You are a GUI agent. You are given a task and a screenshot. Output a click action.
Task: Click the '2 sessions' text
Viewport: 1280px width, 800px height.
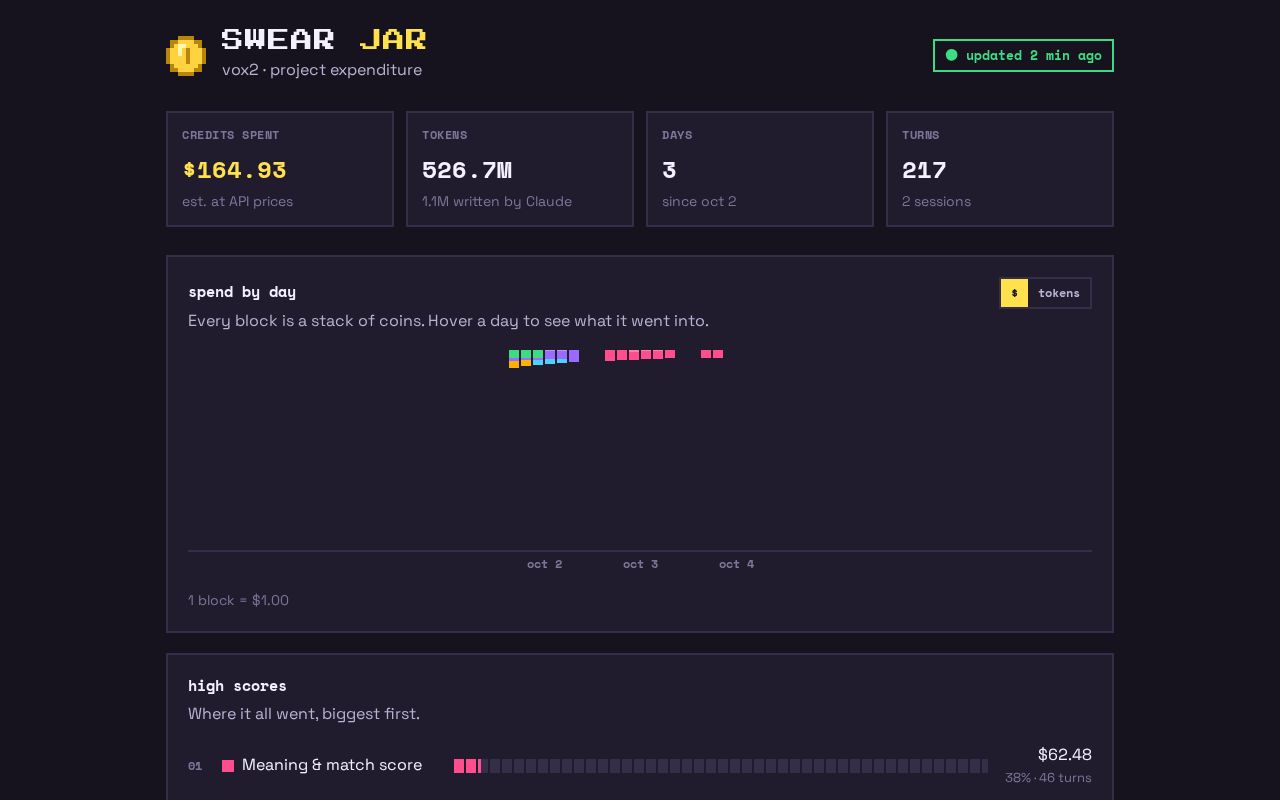click(936, 201)
